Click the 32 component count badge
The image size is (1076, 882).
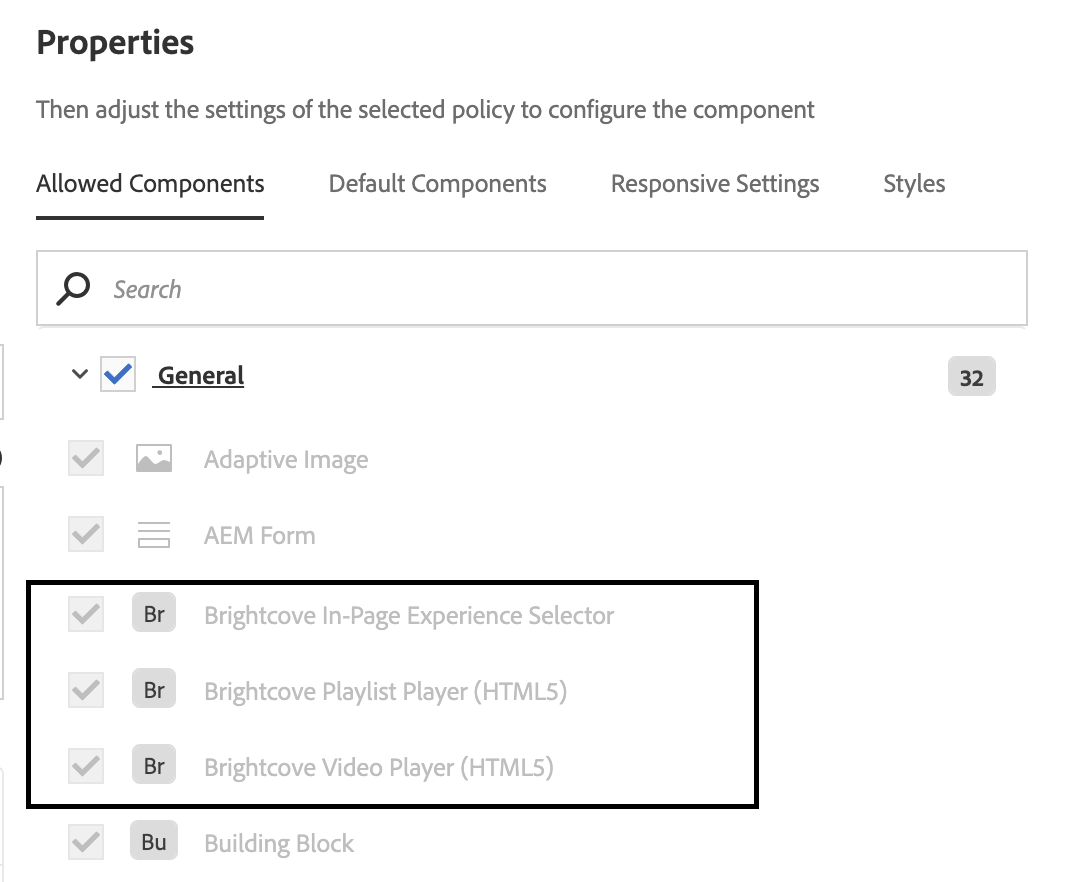click(971, 376)
